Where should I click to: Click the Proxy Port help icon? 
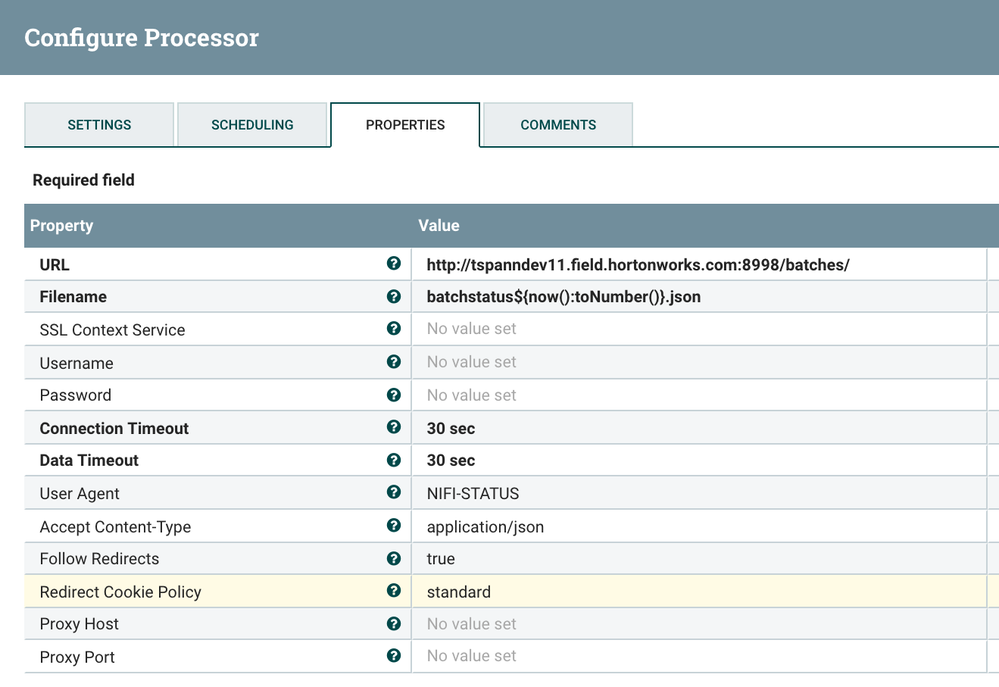pos(394,656)
